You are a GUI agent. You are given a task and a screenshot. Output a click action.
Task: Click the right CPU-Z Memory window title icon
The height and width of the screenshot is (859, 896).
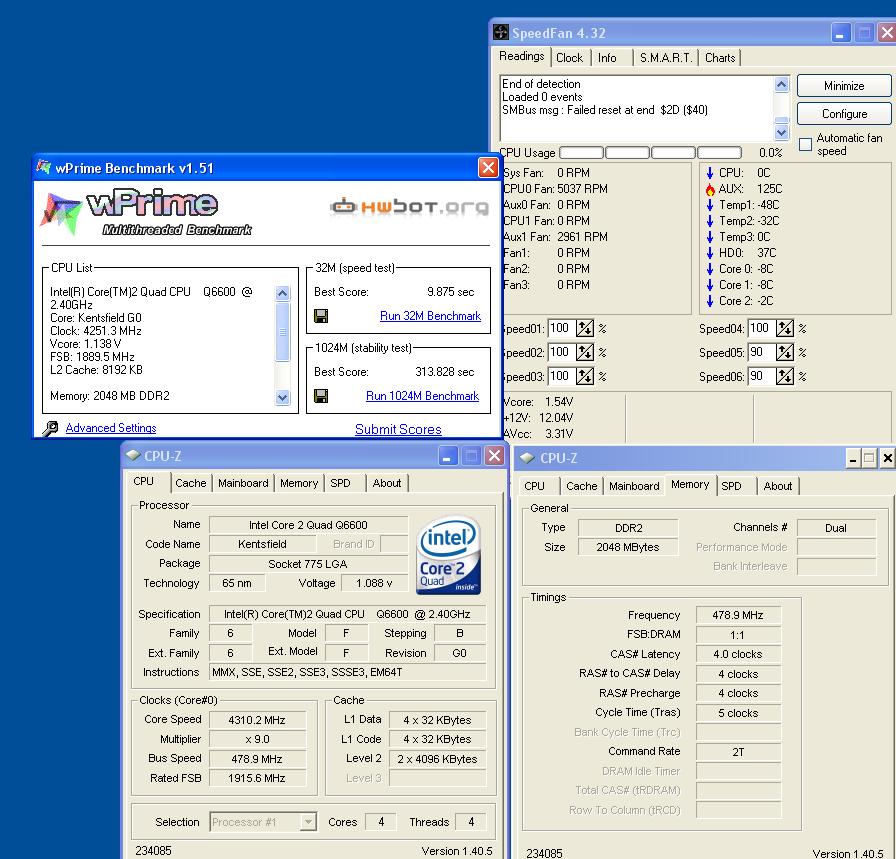point(527,458)
